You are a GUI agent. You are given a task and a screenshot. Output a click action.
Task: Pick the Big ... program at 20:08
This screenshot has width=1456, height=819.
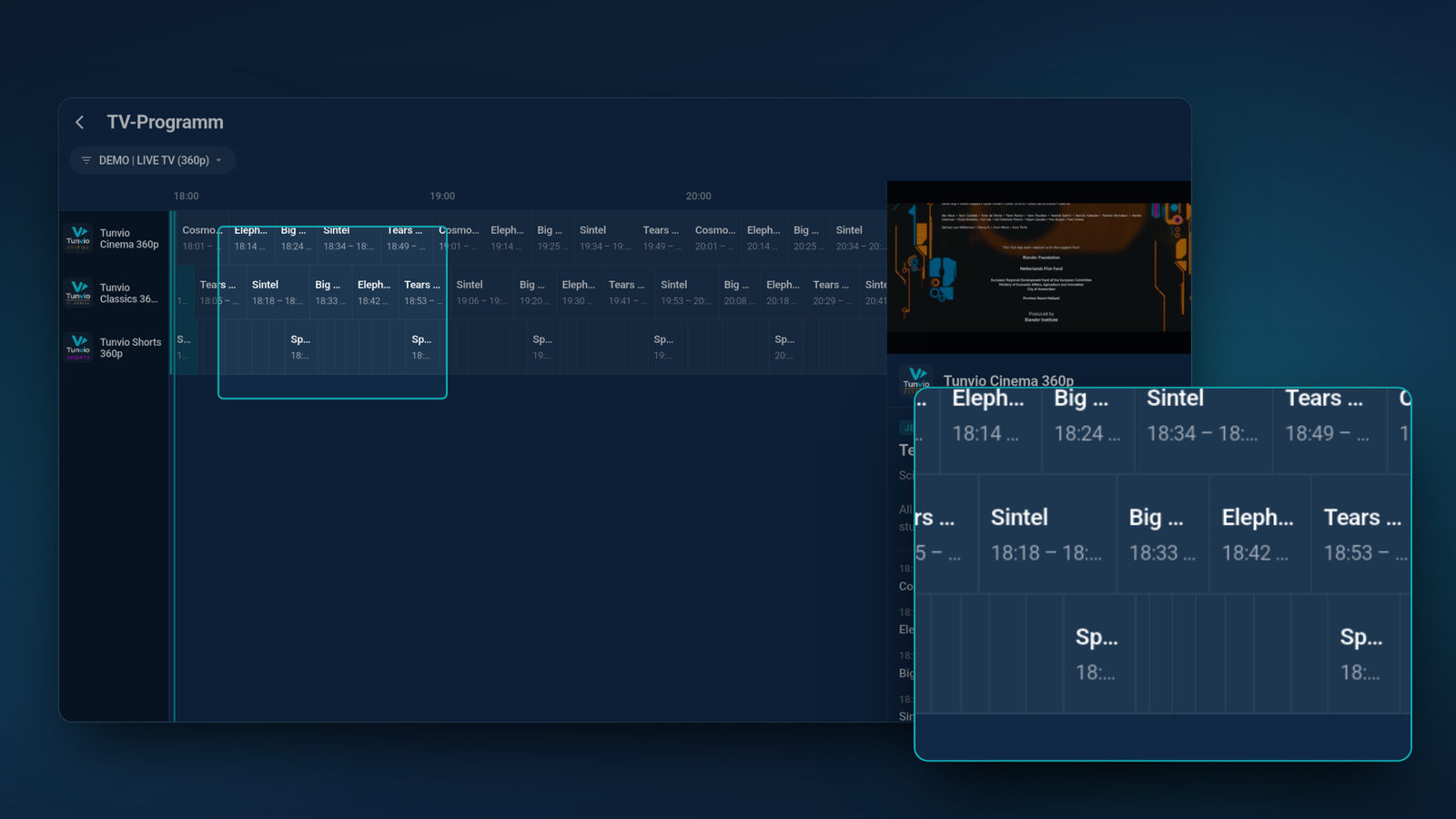(739, 293)
